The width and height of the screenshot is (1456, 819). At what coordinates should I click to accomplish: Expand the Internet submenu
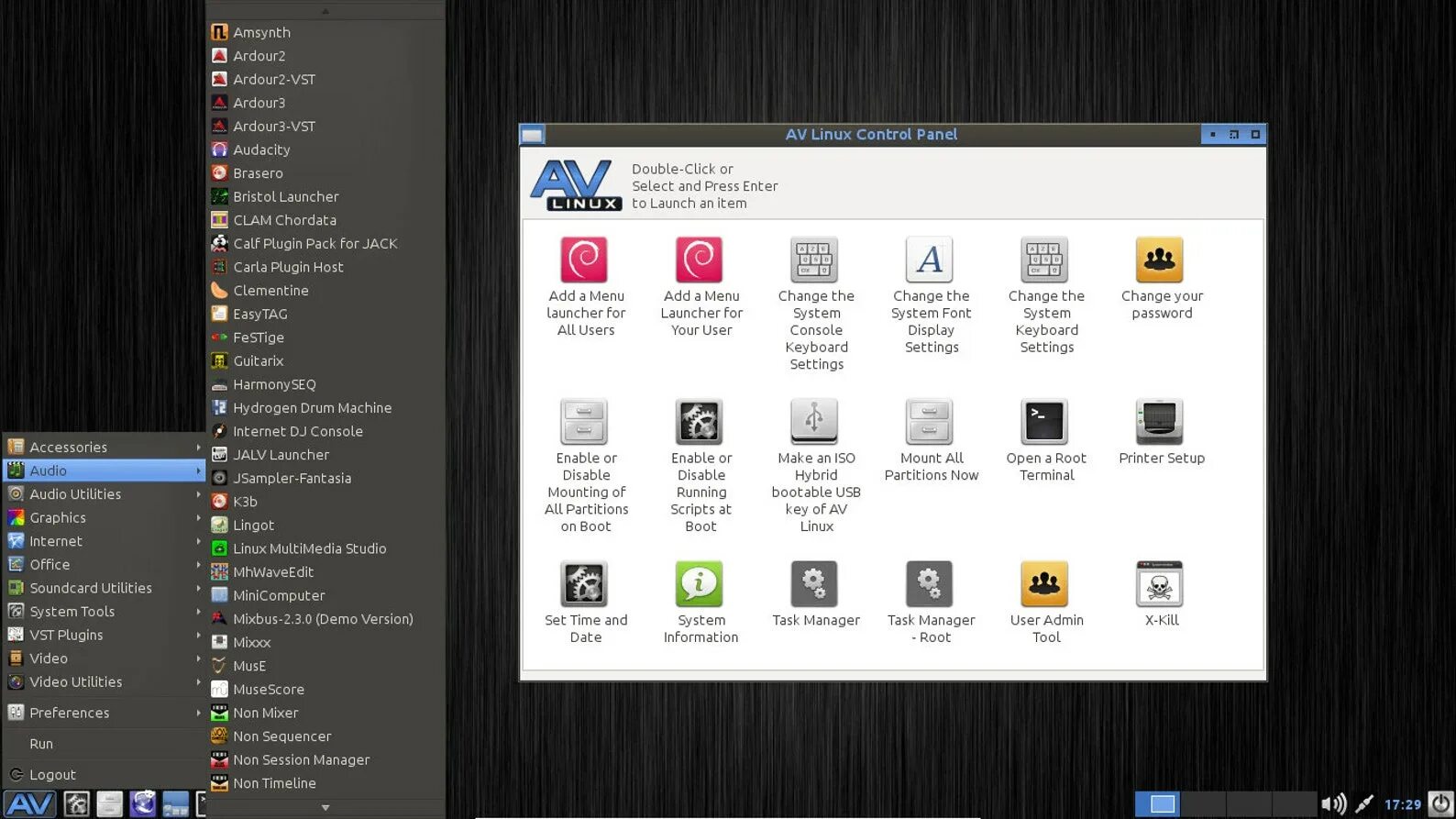104,541
